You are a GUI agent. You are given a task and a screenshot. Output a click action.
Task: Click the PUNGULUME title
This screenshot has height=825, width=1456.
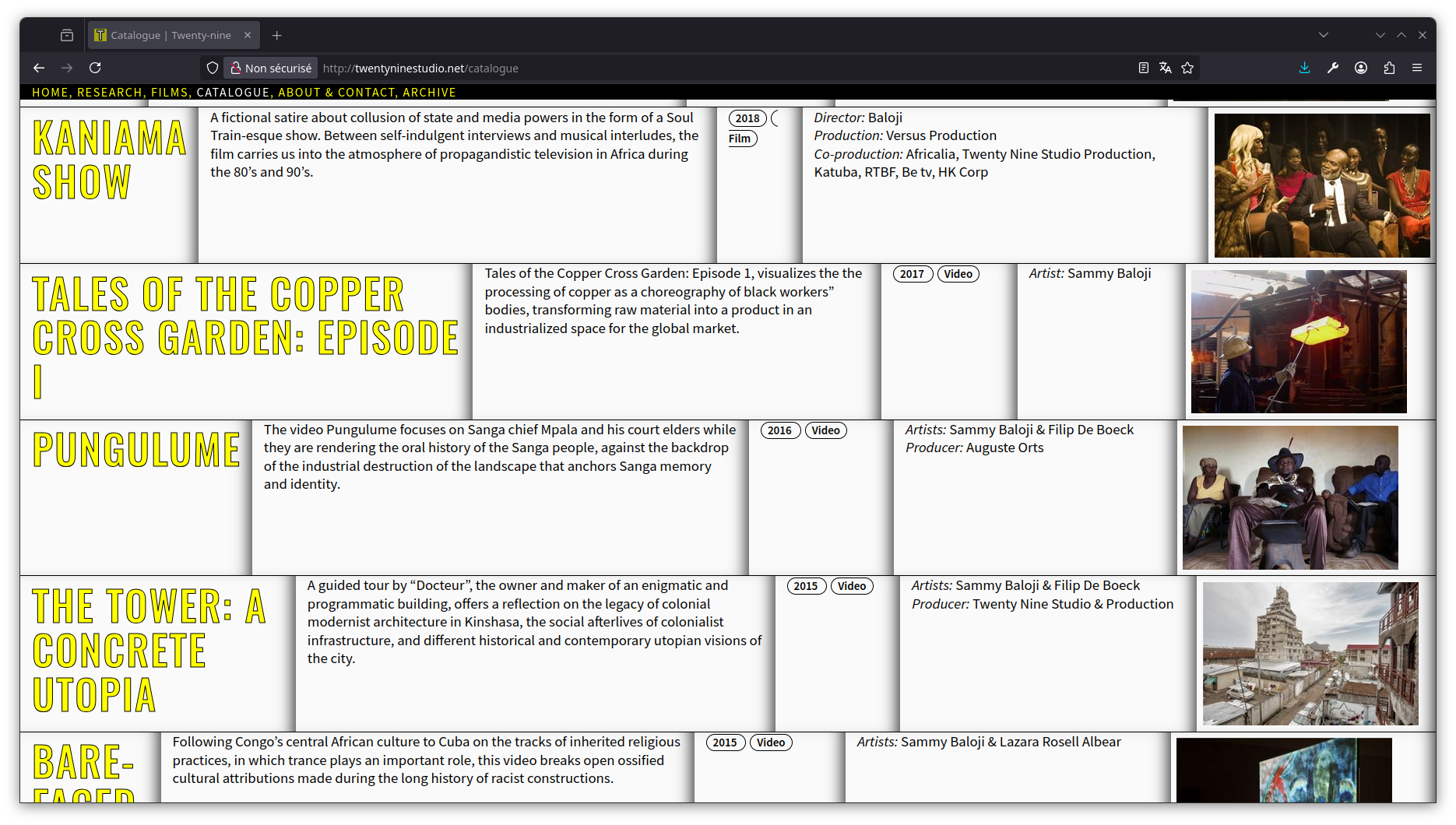click(x=136, y=450)
